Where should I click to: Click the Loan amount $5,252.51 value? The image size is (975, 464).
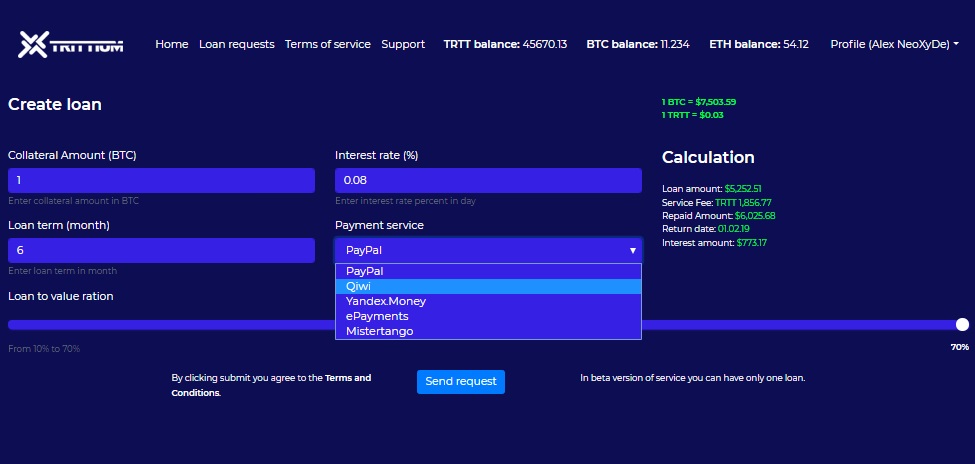coord(743,188)
